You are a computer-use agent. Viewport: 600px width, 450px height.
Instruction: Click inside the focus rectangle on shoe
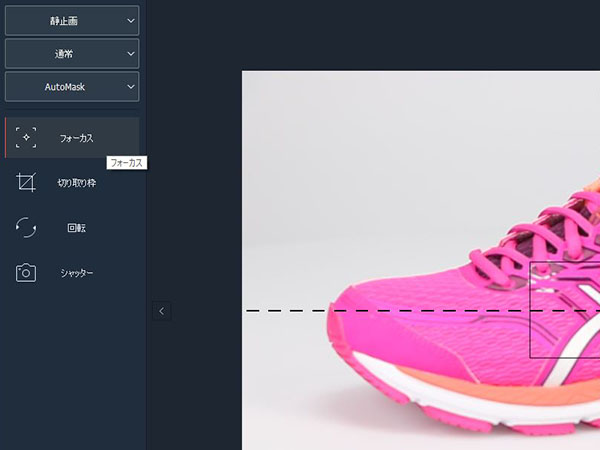pyautogui.click(x=565, y=330)
